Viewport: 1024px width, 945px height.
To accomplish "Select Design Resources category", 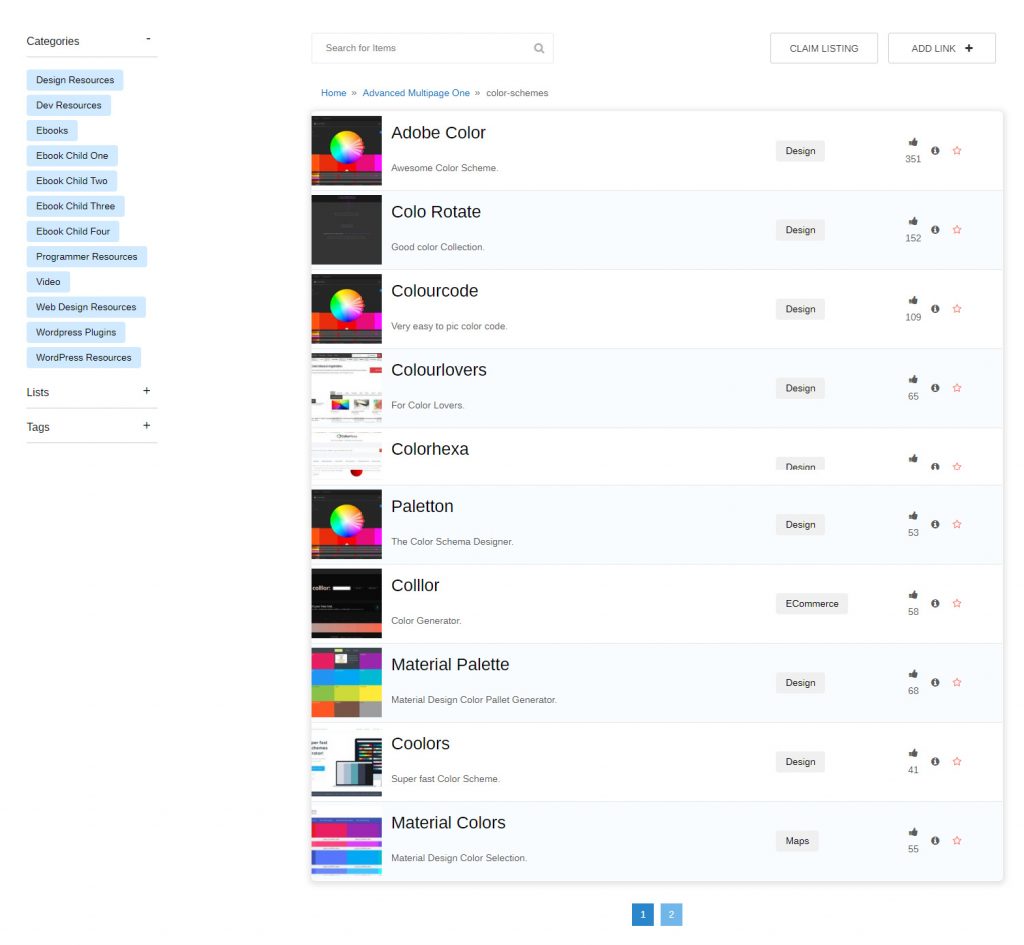I will point(75,80).
